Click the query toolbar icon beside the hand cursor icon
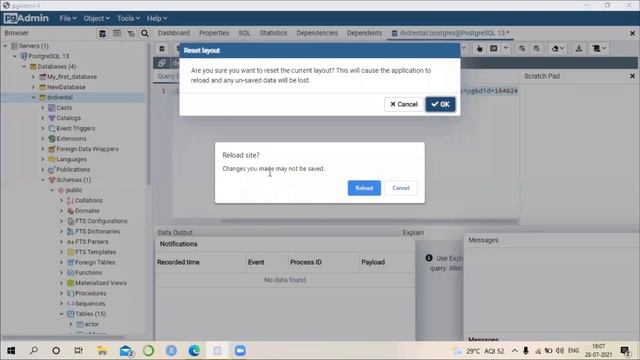The image size is (640, 360). [494, 49]
